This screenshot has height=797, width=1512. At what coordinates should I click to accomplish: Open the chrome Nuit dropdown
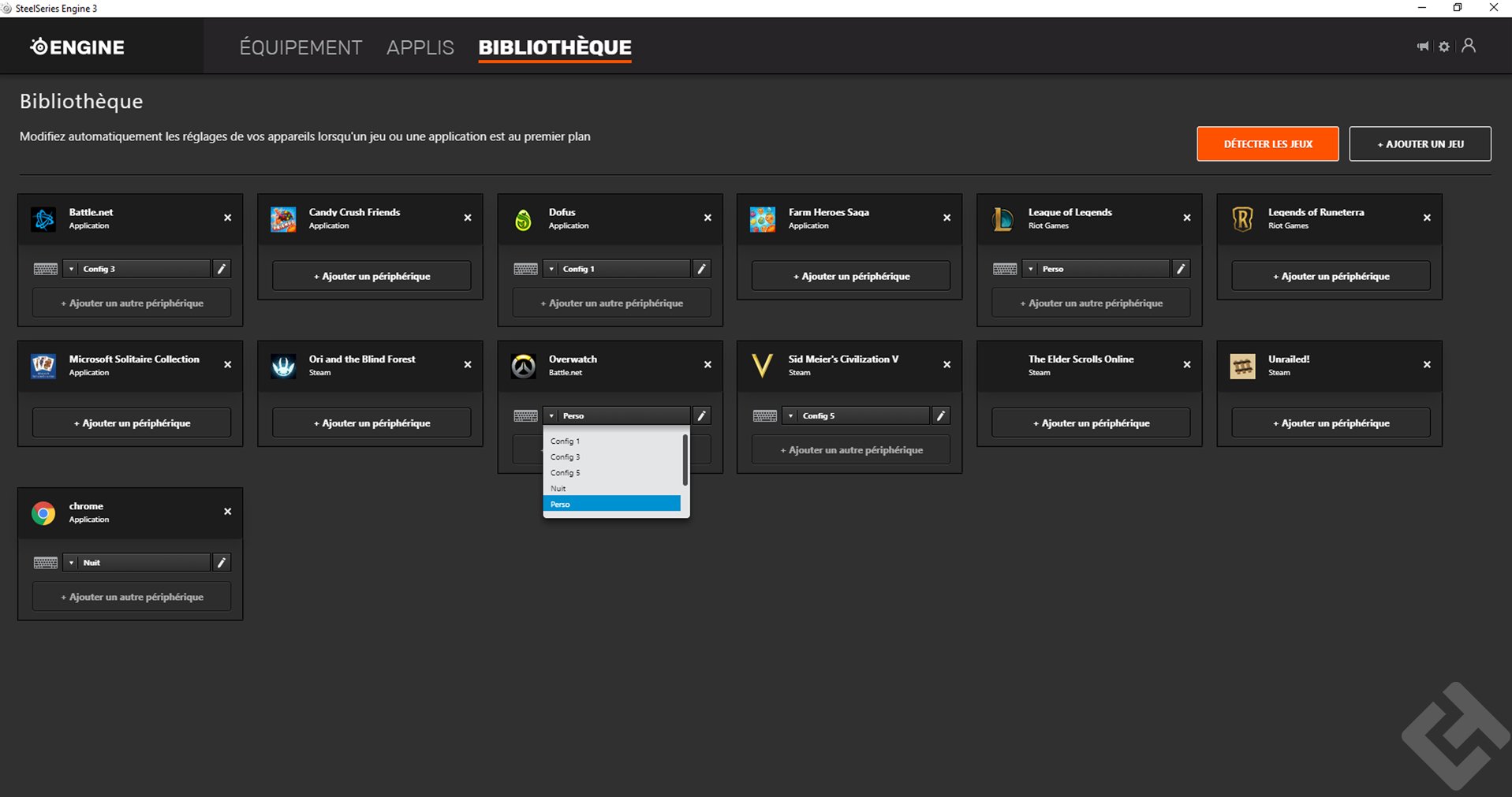coord(136,563)
